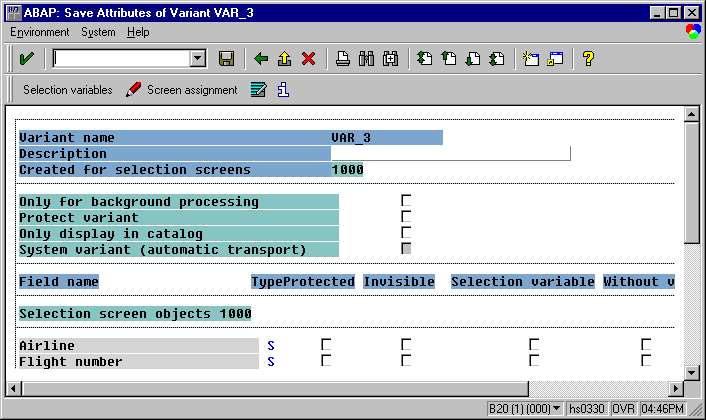Image resolution: width=706 pixels, height=420 pixels.
Task: Cancel with the red X toolbar icon
Action: coord(308,59)
